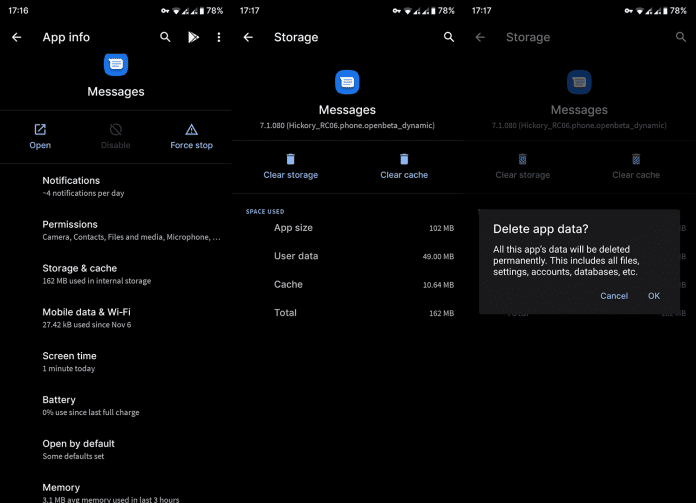This screenshot has width=696, height=503.
Task: Tap the Open app launch icon
Action: coord(40,130)
